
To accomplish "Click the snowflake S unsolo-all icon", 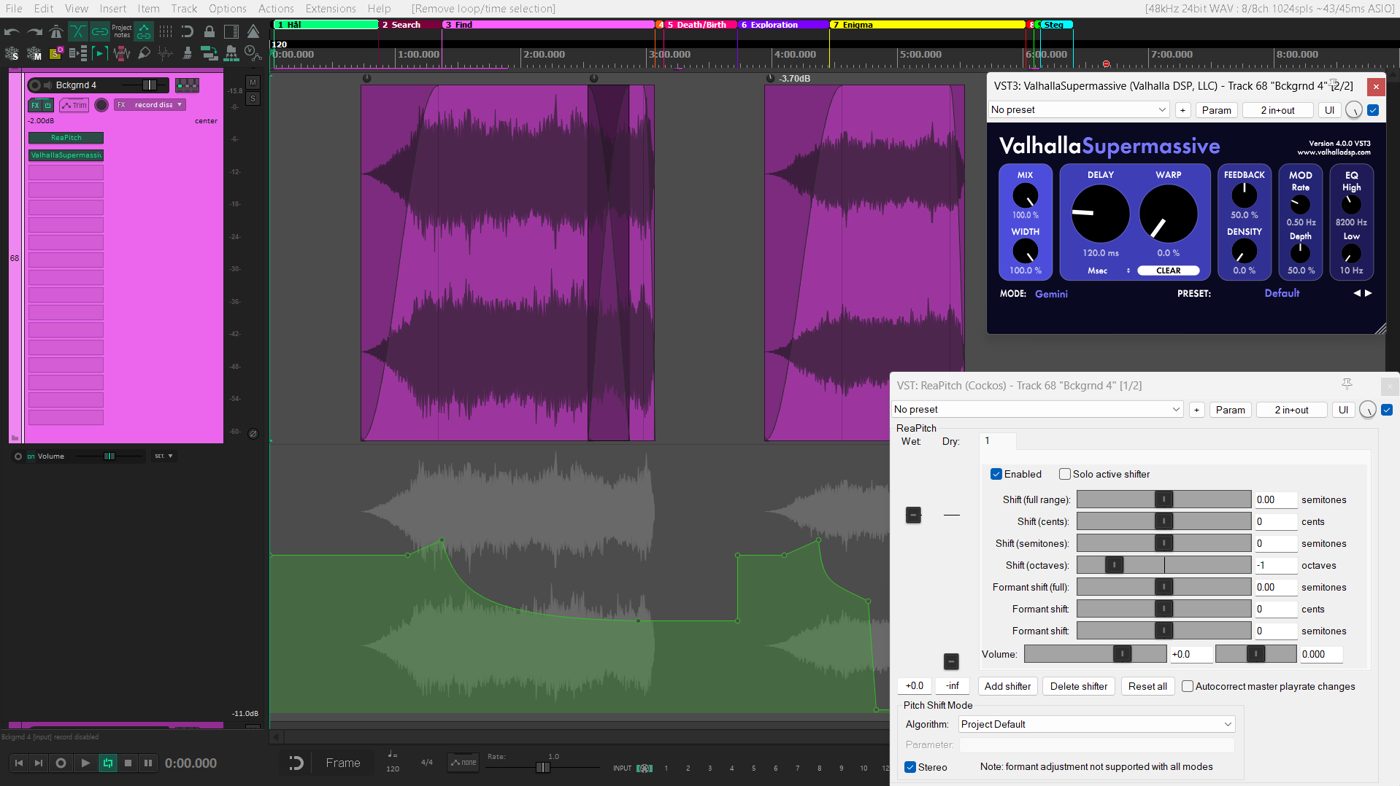I will [12, 53].
